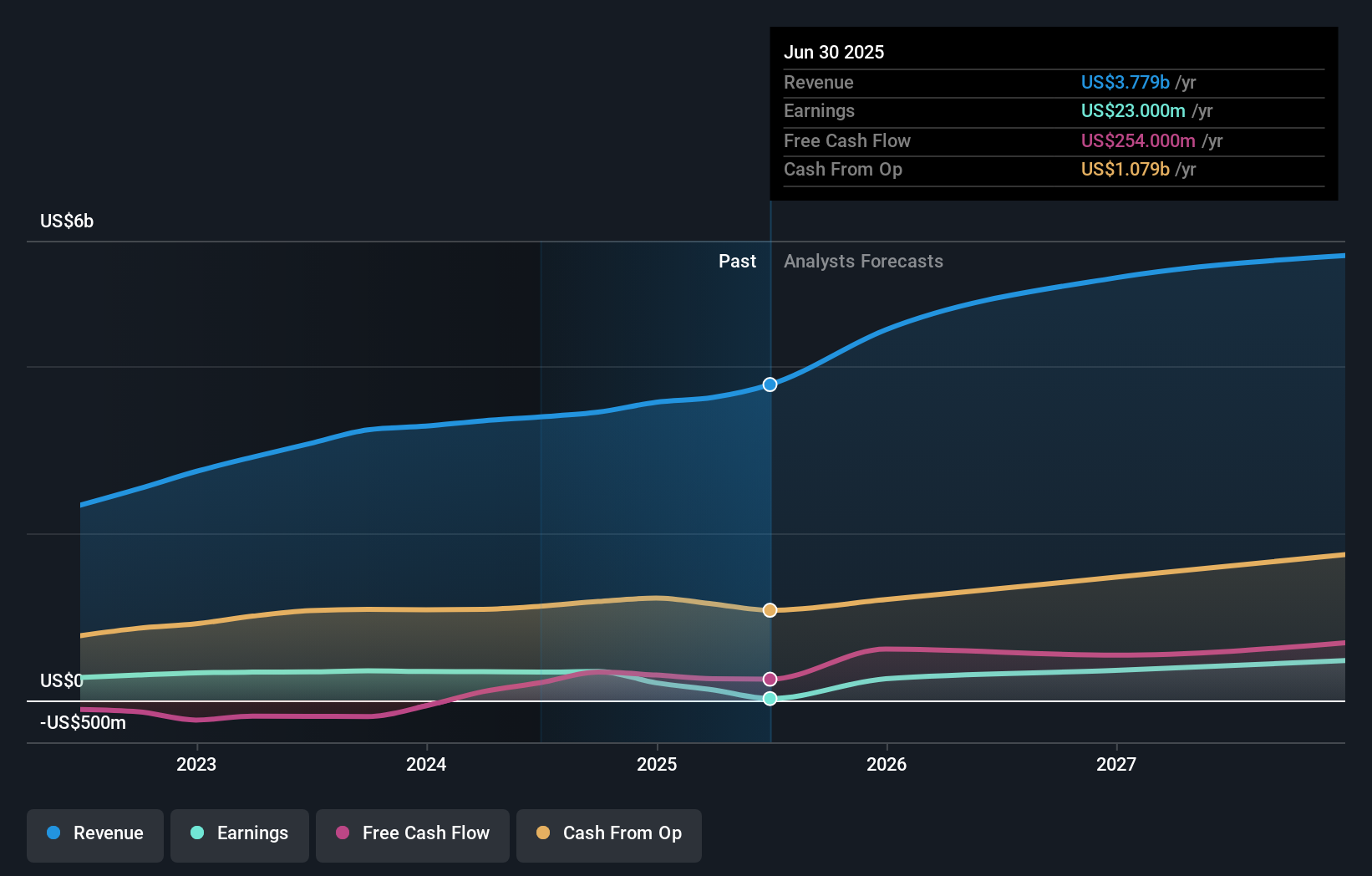Click the 2027 x-axis label
Viewport: 1372px width, 876px height.
tap(1116, 764)
